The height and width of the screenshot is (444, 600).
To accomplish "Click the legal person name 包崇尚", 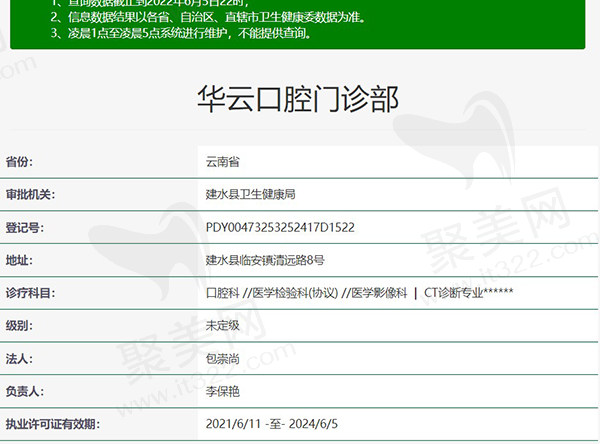I will click(x=223, y=359).
